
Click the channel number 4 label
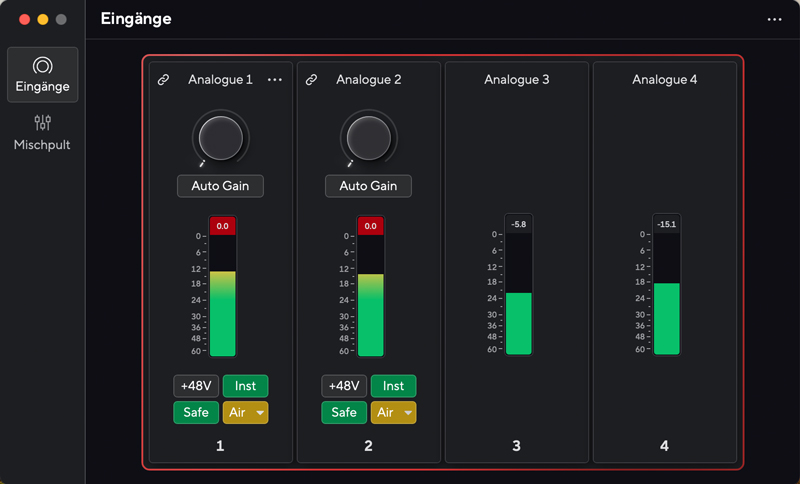click(664, 446)
